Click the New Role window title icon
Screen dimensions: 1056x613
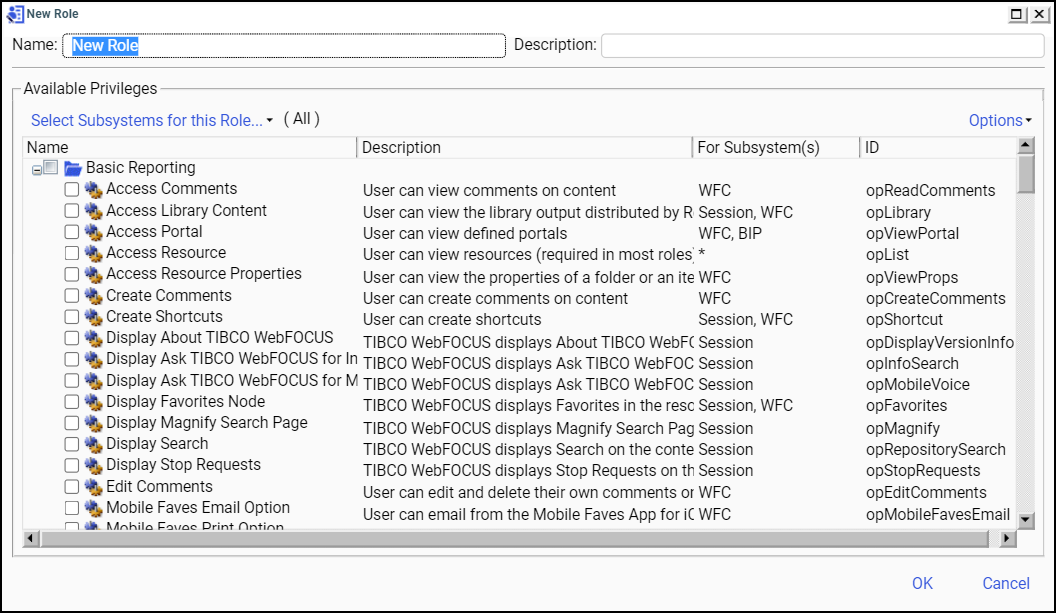(15, 14)
